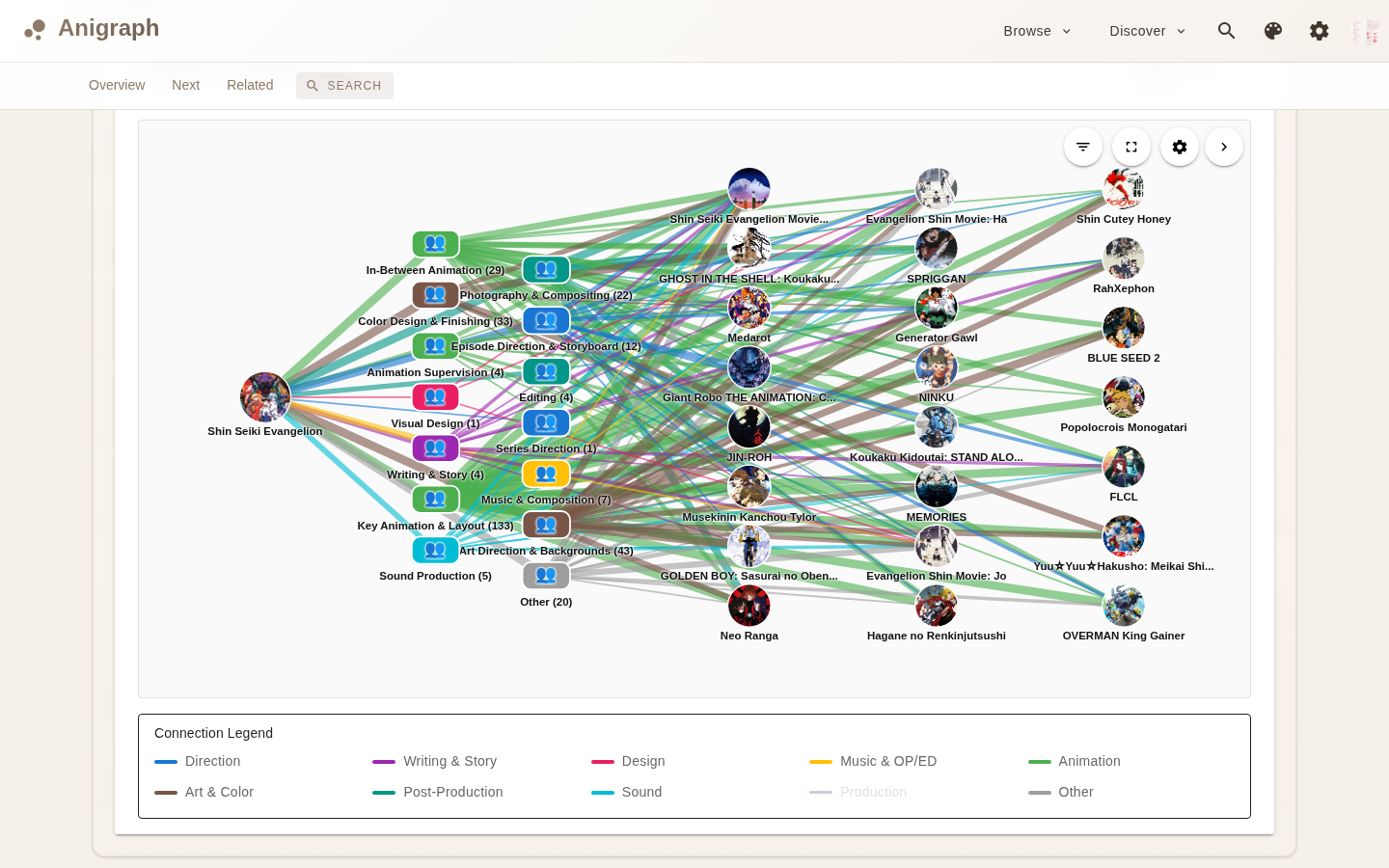Open site settings gear in header
This screenshot has height=868, width=1389.
pyautogui.click(x=1320, y=31)
